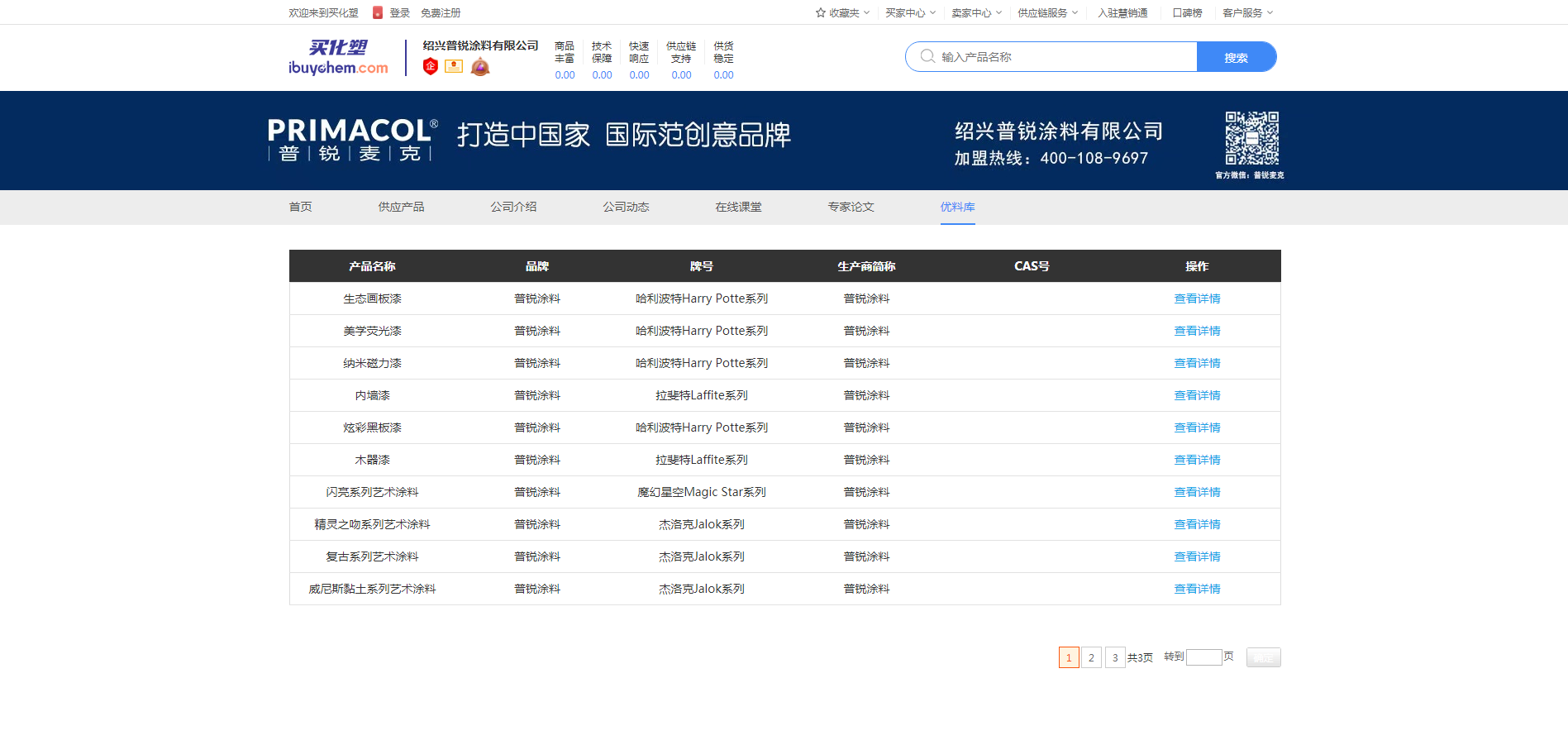
Task: Click the 魔幻星空Magic Star系列 cell
Action: (702, 492)
